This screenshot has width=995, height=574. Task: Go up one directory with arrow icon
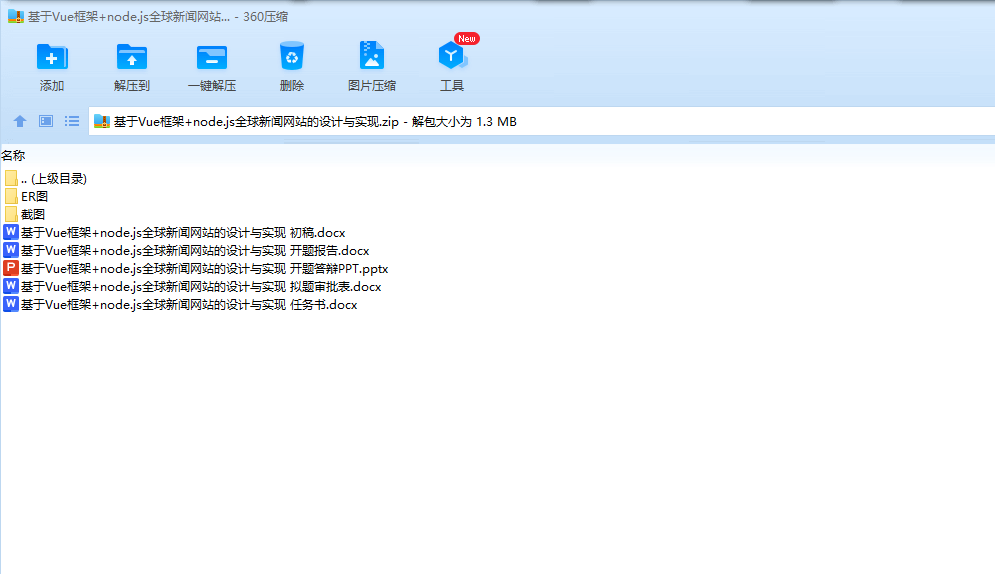(20, 121)
